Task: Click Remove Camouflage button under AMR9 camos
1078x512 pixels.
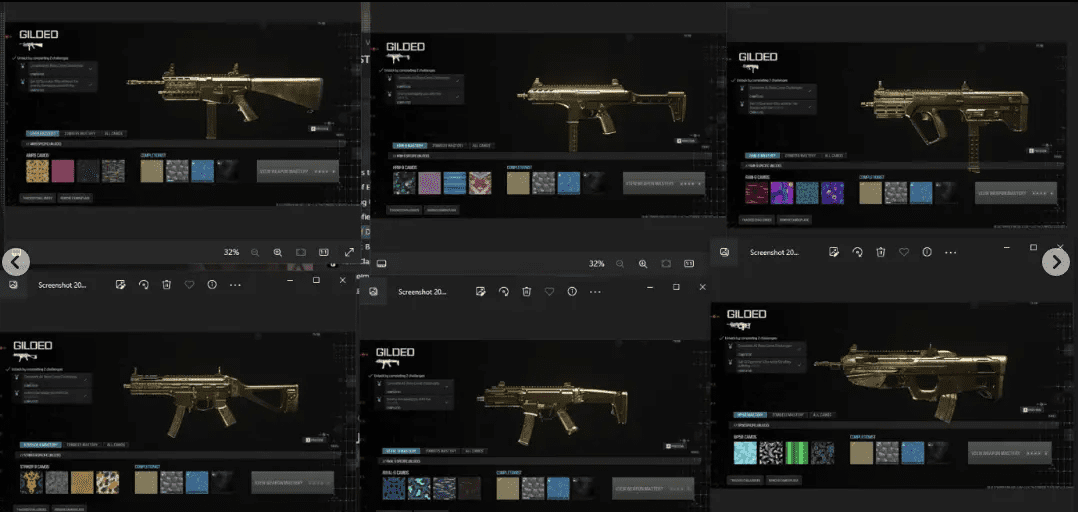Action: pos(75,198)
